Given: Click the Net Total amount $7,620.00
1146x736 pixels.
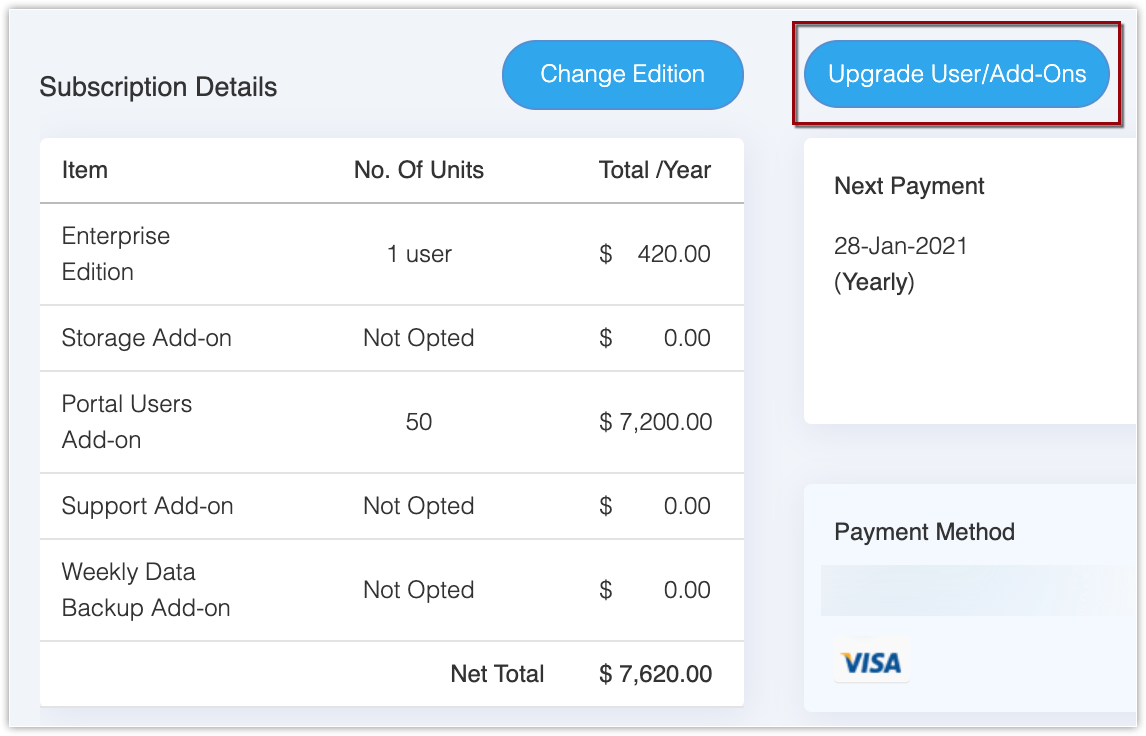Looking at the screenshot, I should [656, 674].
